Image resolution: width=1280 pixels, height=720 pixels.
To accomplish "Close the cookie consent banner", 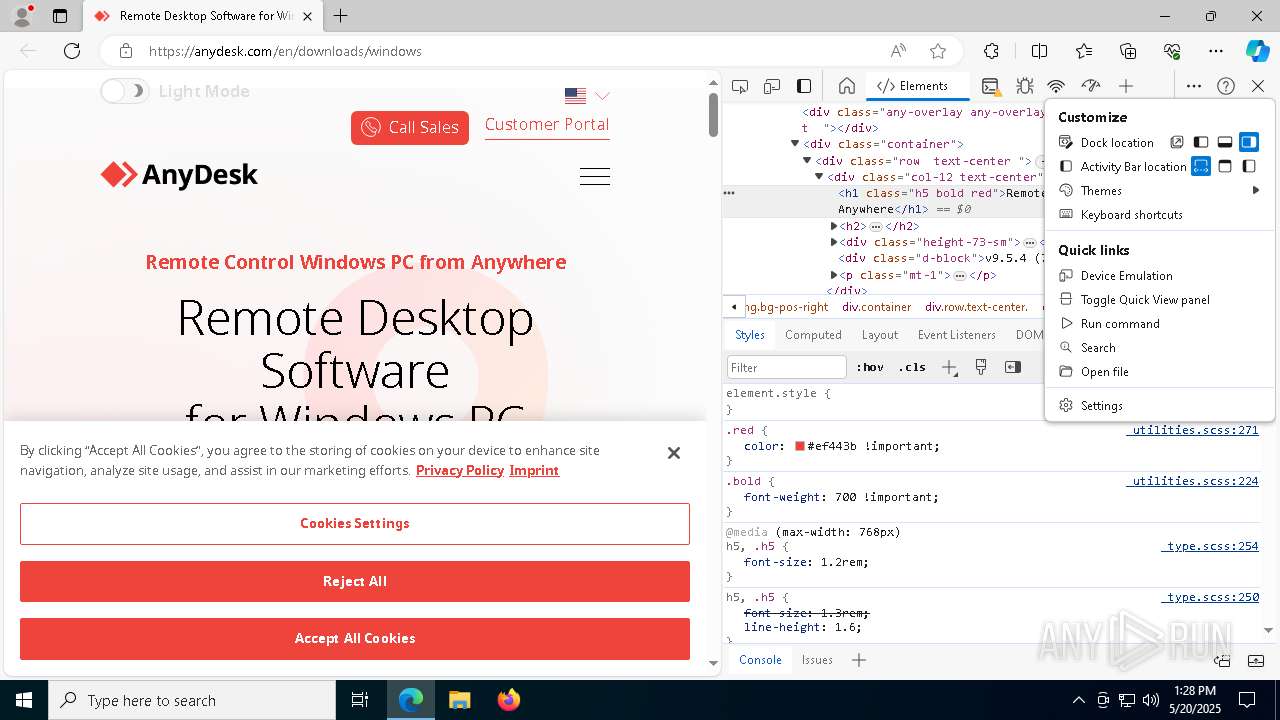I will tap(674, 453).
